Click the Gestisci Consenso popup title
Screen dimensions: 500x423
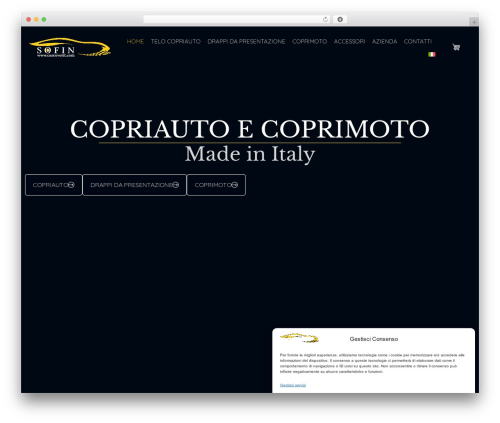[374, 339]
